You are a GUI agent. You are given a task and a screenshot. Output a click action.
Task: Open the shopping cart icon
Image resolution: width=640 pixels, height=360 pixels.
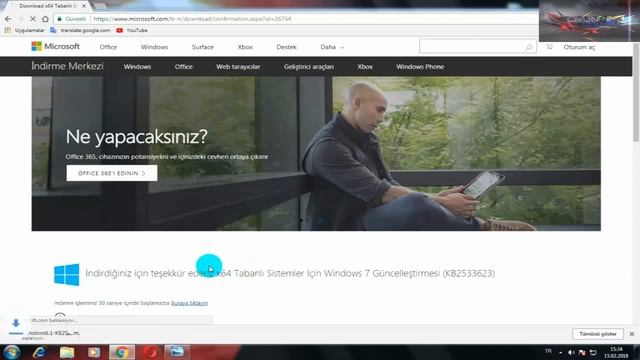coord(549,47)
